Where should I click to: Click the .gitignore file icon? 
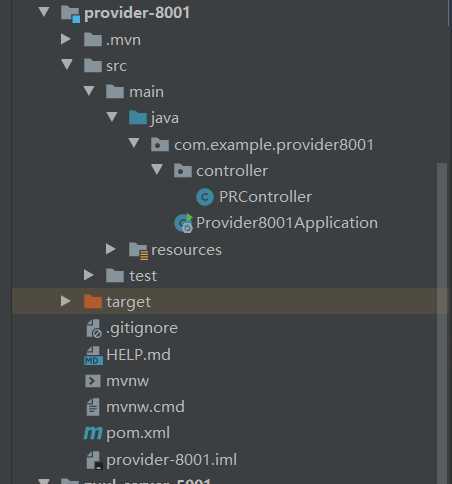[x=93, y=328]
